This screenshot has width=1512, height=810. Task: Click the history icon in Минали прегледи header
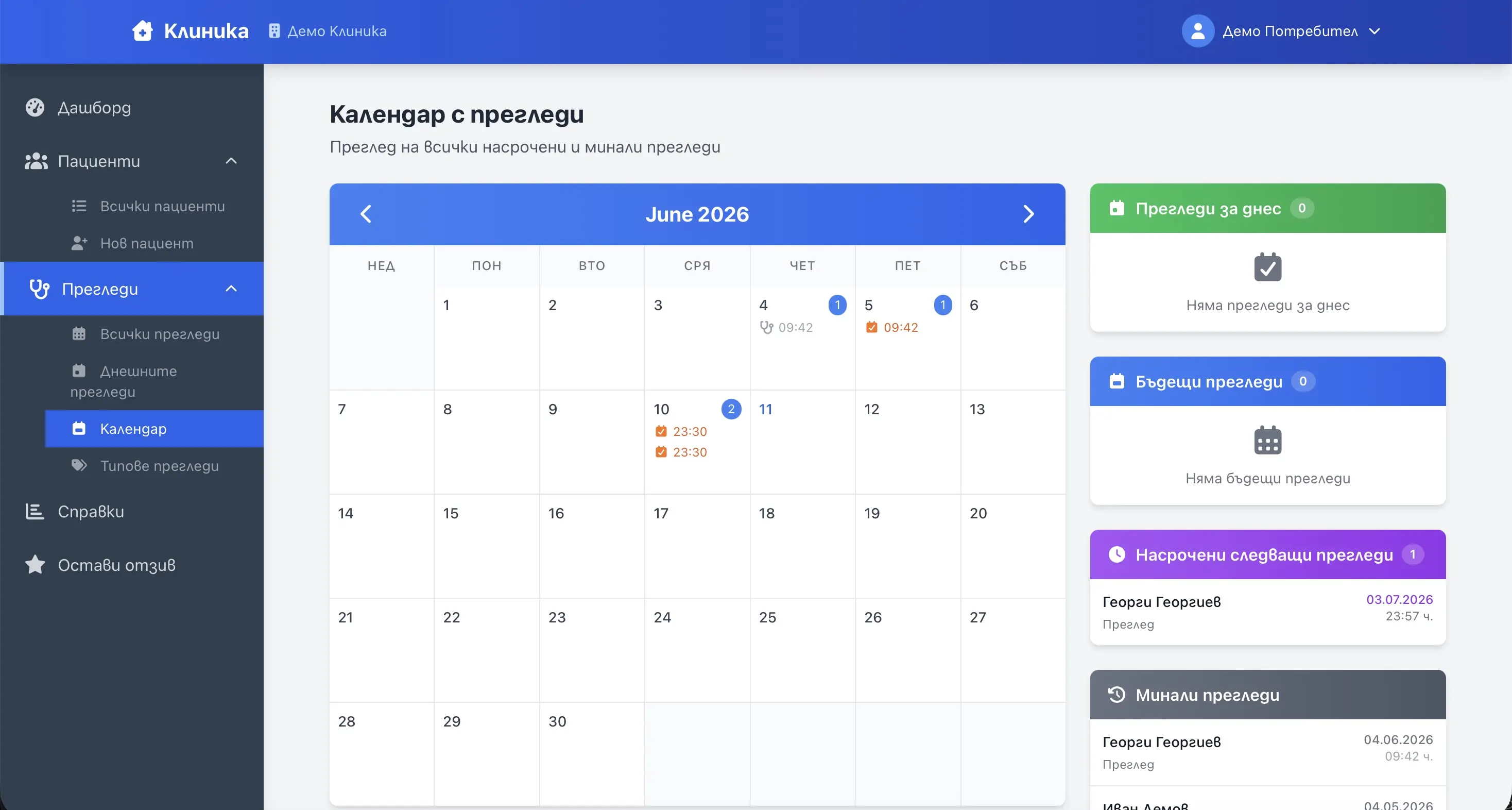tap(1116, 695)
